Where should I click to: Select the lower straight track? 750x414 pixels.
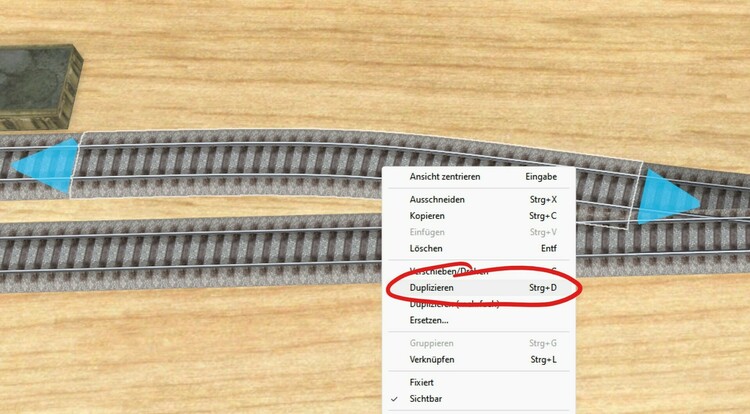coord(191,252)
